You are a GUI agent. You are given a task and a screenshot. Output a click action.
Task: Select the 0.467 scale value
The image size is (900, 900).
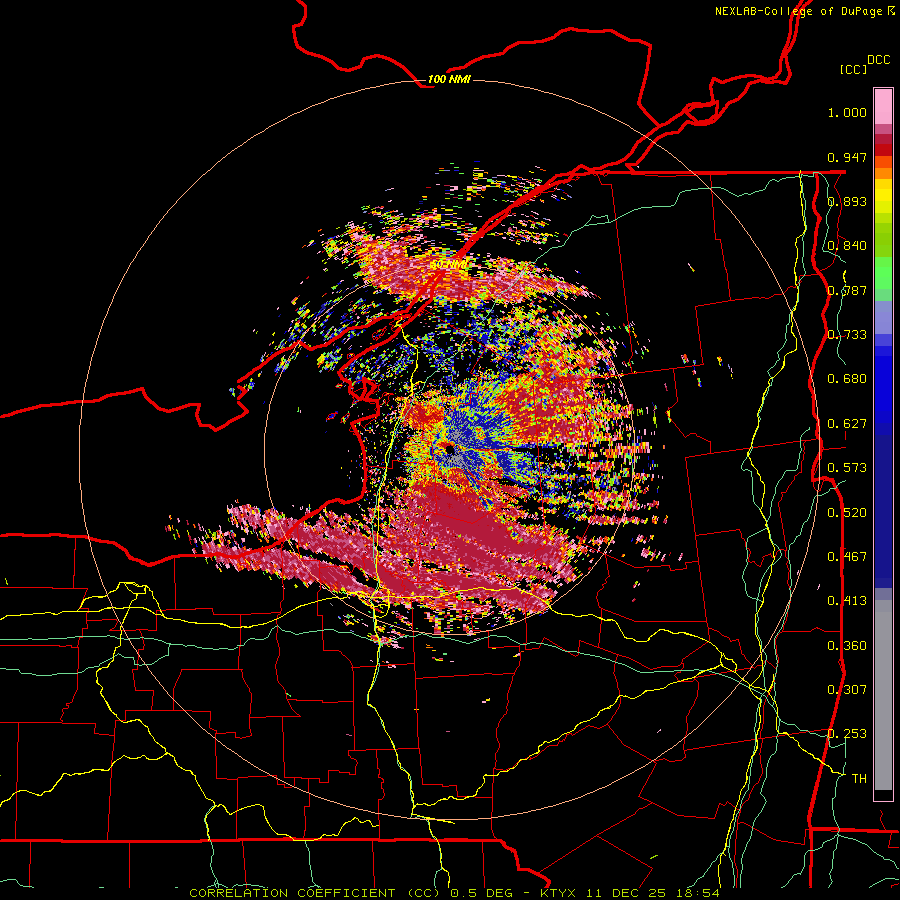[x=847, y=557]
